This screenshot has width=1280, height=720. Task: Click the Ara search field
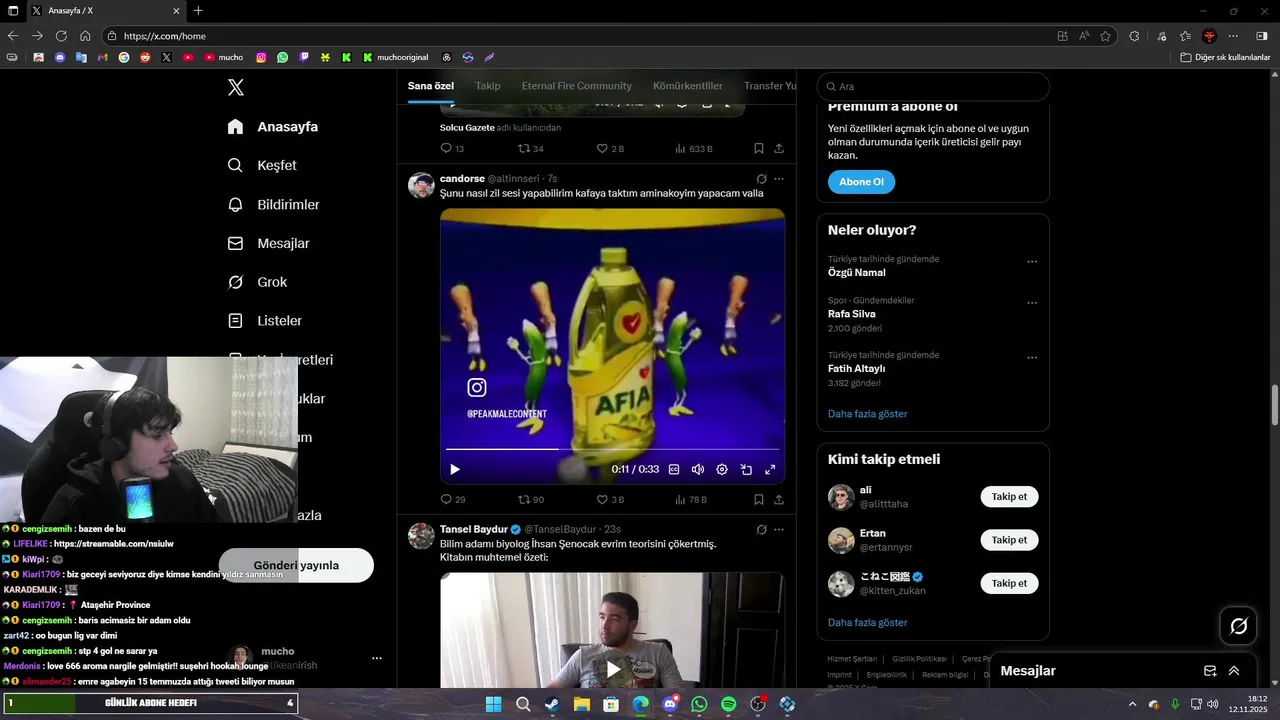[933, 87]
